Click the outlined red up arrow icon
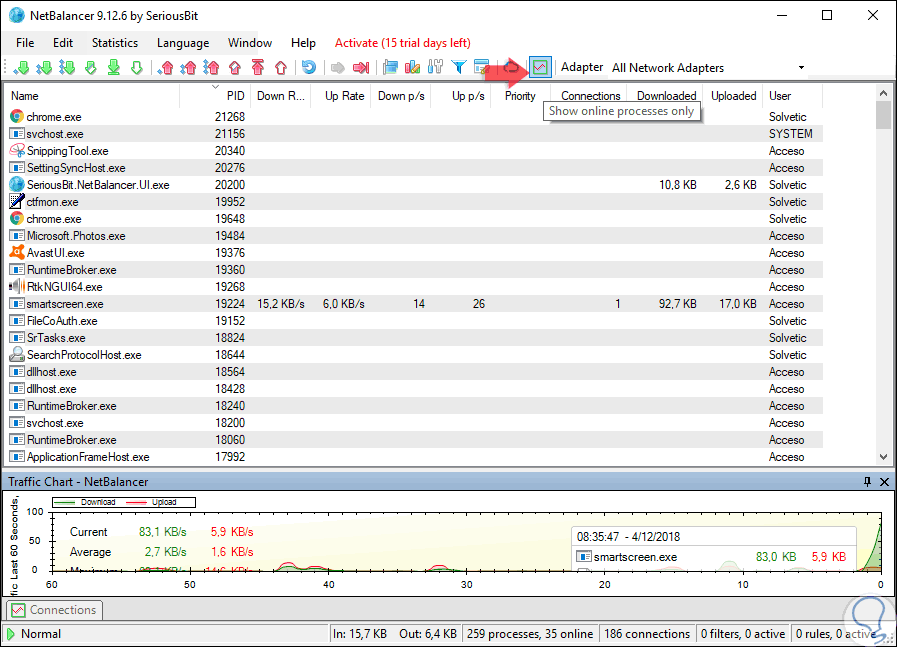The height and width of the screenshot is (647, 897). pyautogui.click(x=281, y=68)
